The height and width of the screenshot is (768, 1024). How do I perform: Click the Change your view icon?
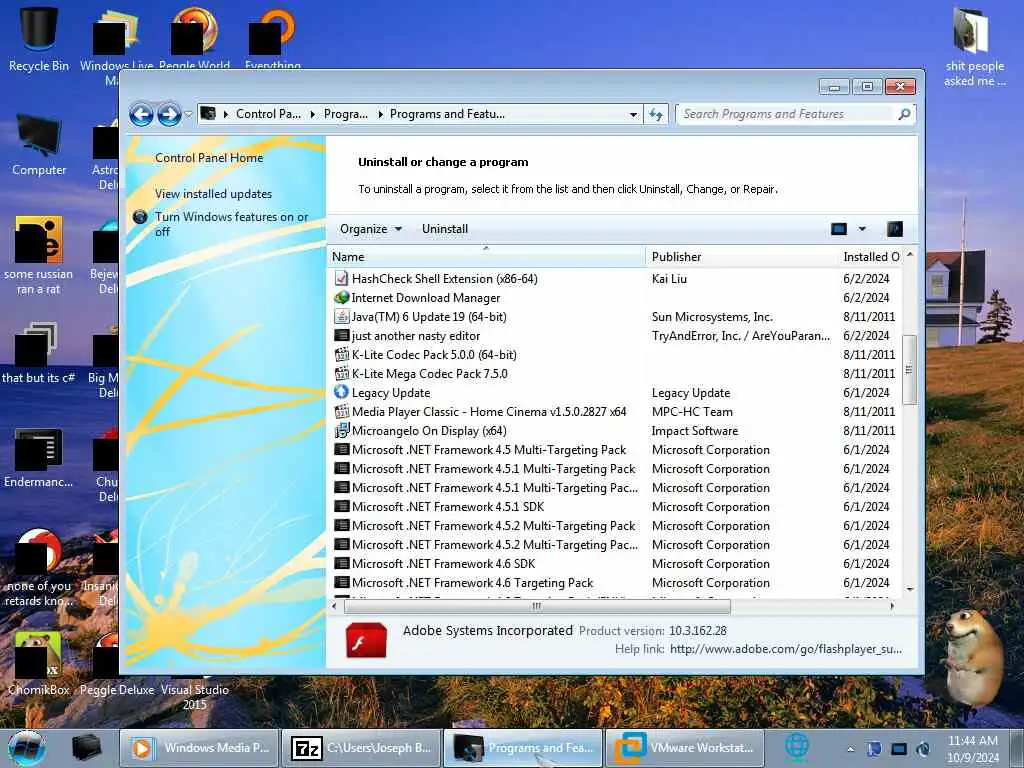(839, 229)
